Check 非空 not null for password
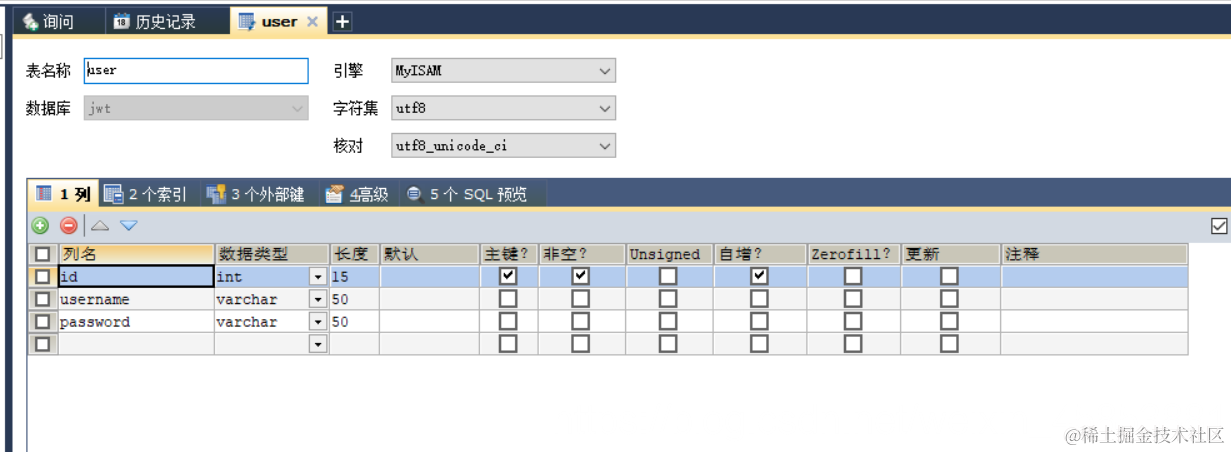 [580, 322]
